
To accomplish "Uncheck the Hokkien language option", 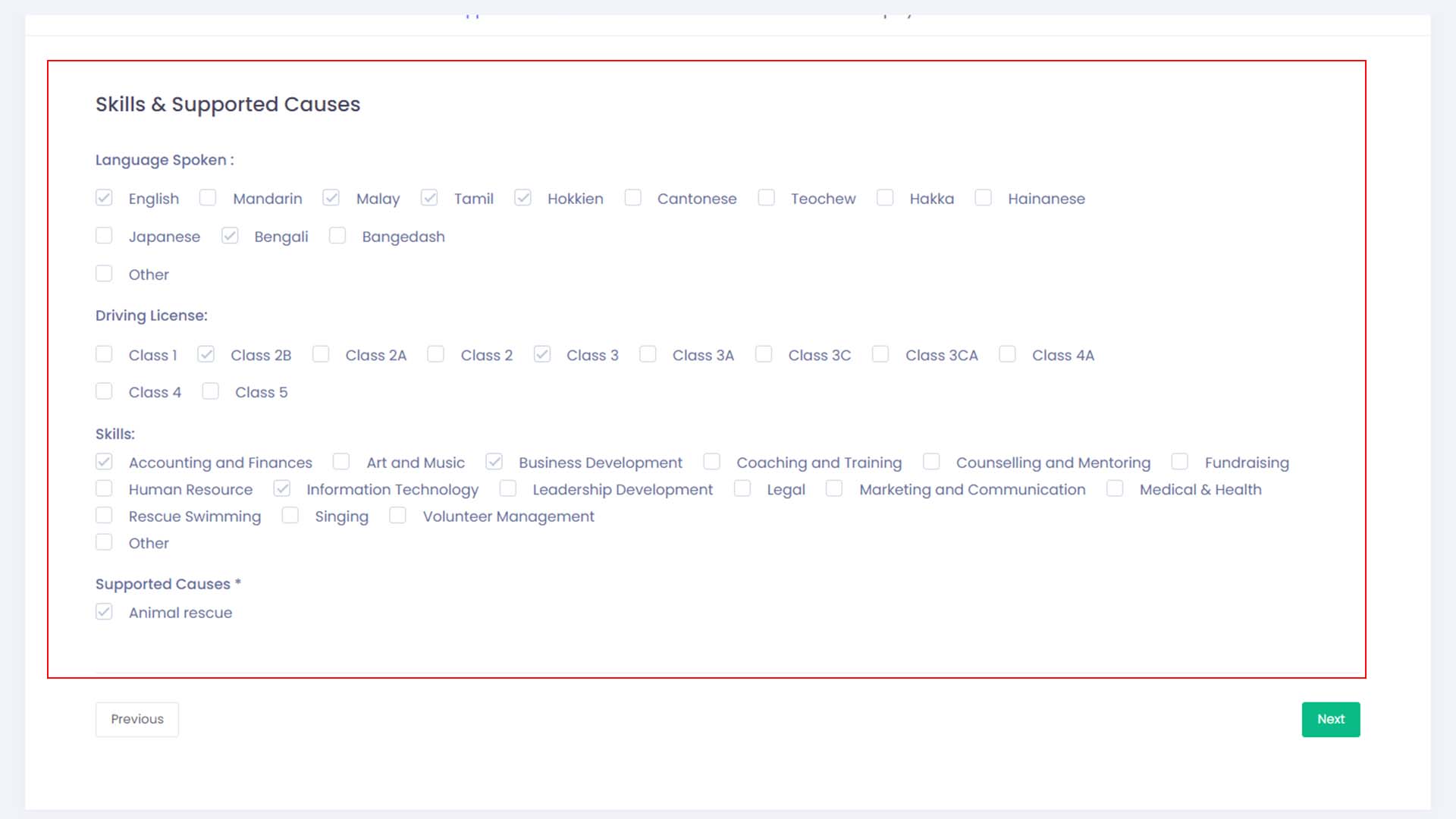I will tap(522, 198).
